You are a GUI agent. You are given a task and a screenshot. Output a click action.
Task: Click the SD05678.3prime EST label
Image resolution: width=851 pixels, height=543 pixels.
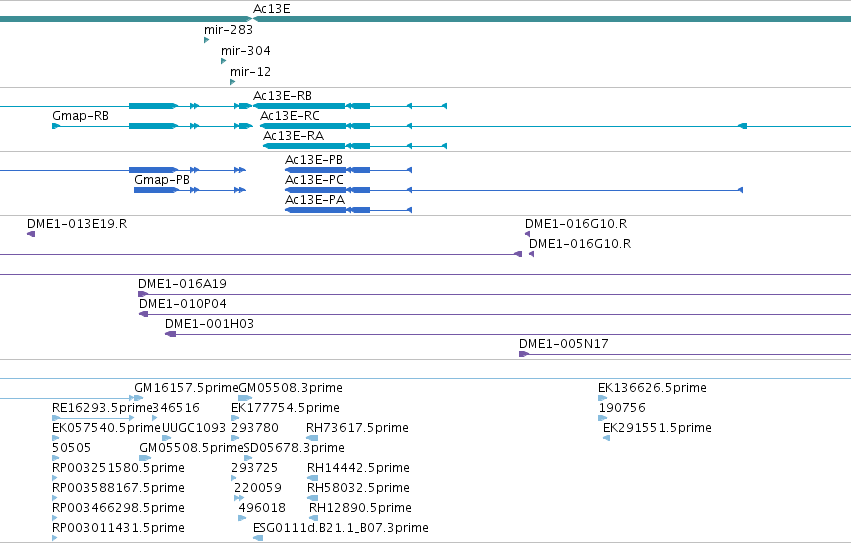pyautogui.click(x=294, y=448)
